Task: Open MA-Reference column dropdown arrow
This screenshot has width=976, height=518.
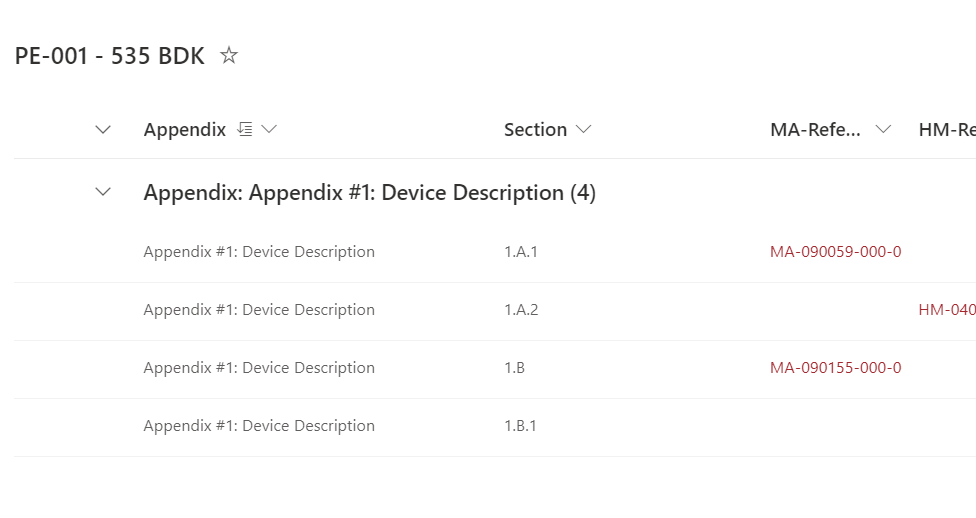Action: 883,129
